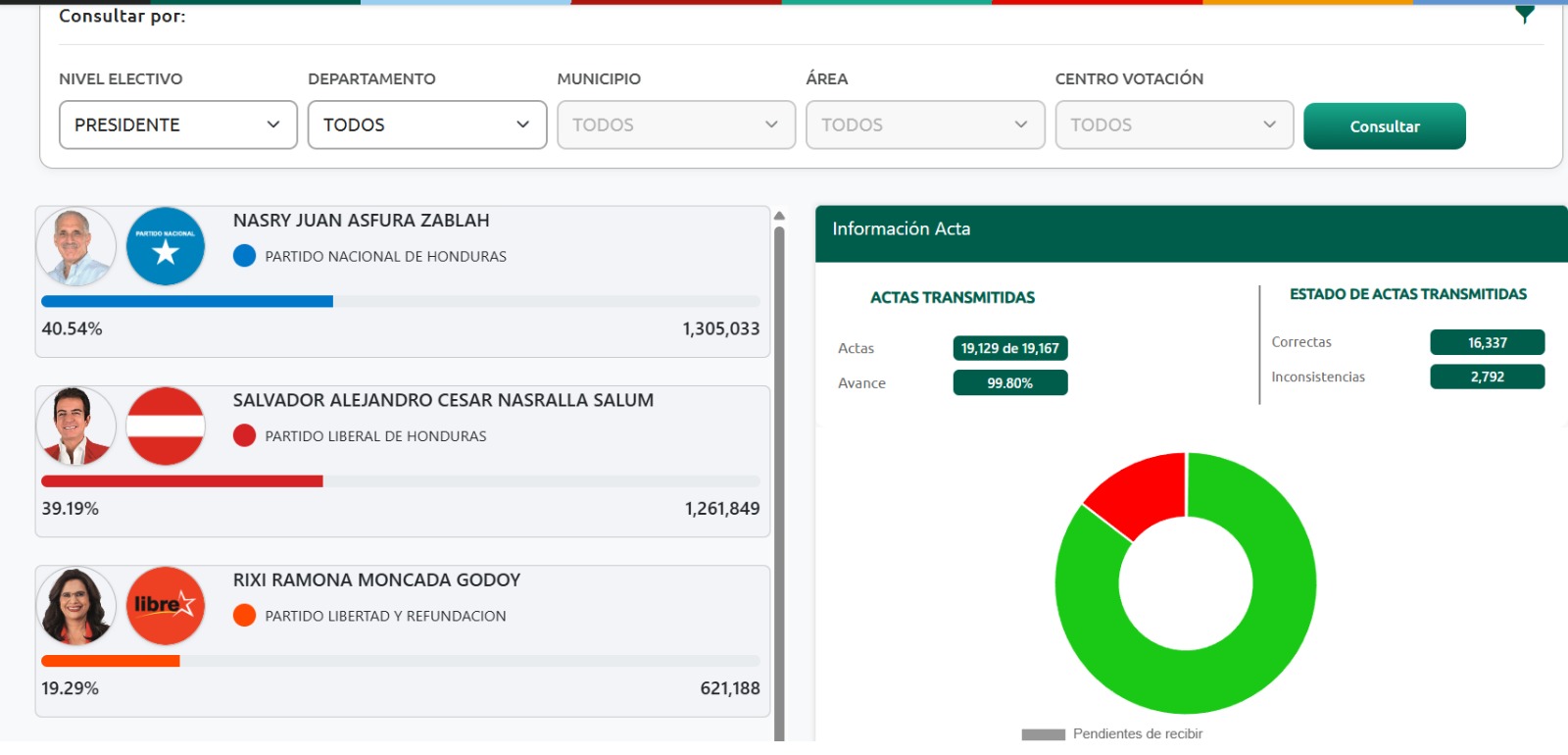Click the Partido Nacional blue star logo
The width and height of the screenshot is (1568, 755).
[166, 246]
